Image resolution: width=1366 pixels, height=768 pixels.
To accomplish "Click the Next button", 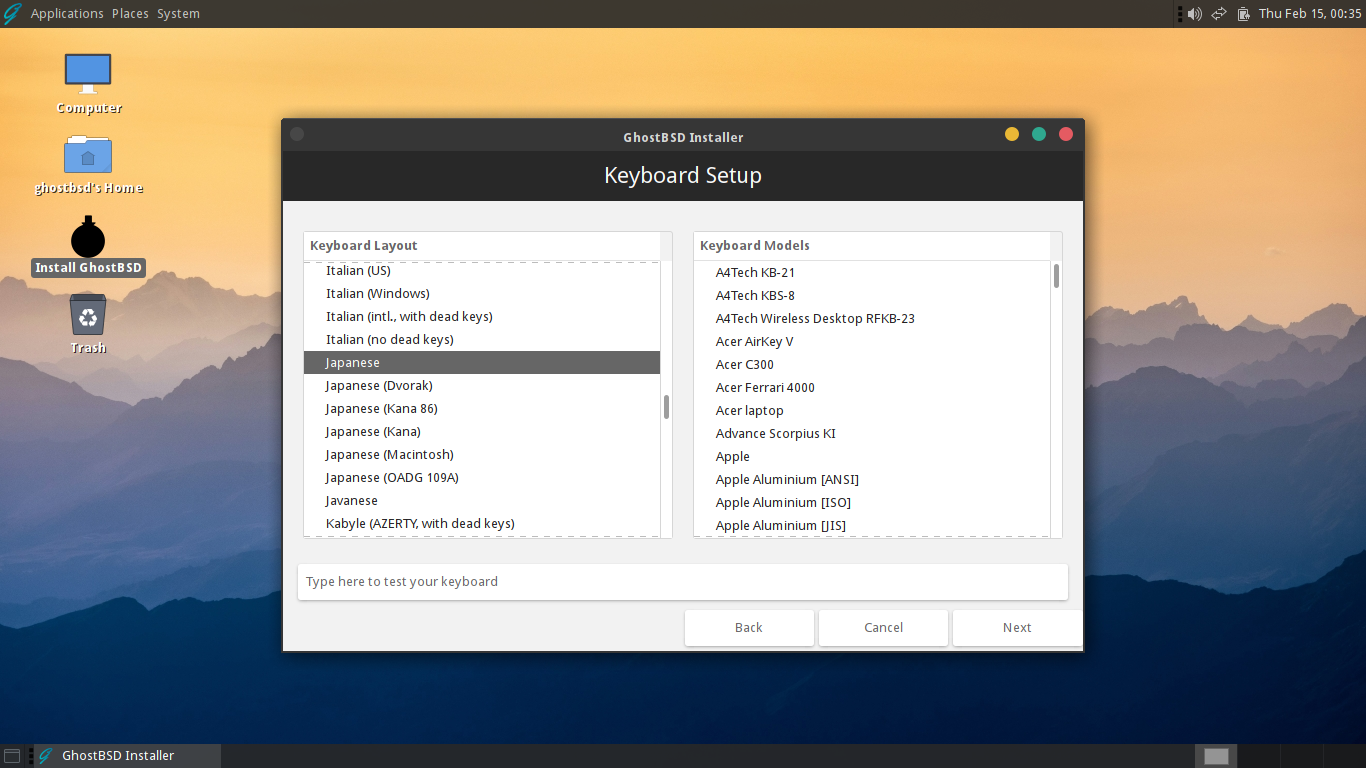I will pos(1017,628).
